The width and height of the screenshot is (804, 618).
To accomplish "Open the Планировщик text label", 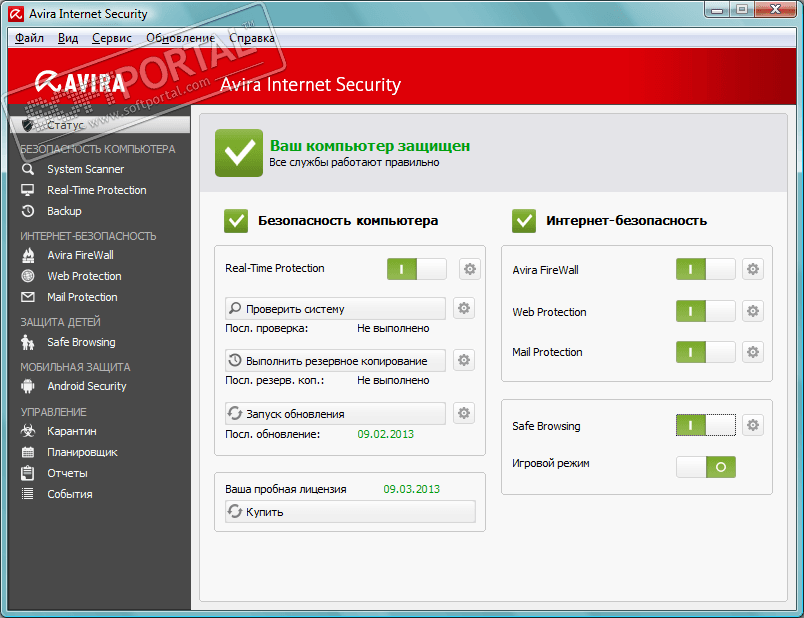I will click(x=83, y=452).
